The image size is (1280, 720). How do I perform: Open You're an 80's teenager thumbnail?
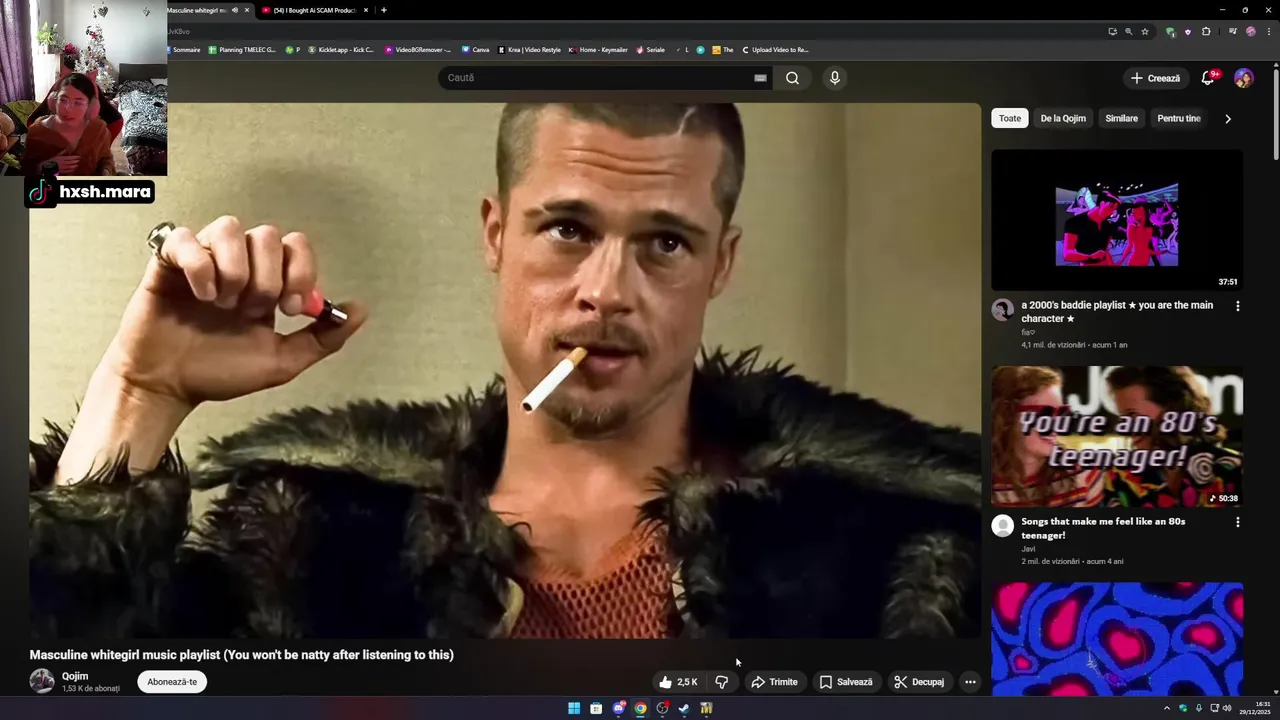(x=1117, y=436)
